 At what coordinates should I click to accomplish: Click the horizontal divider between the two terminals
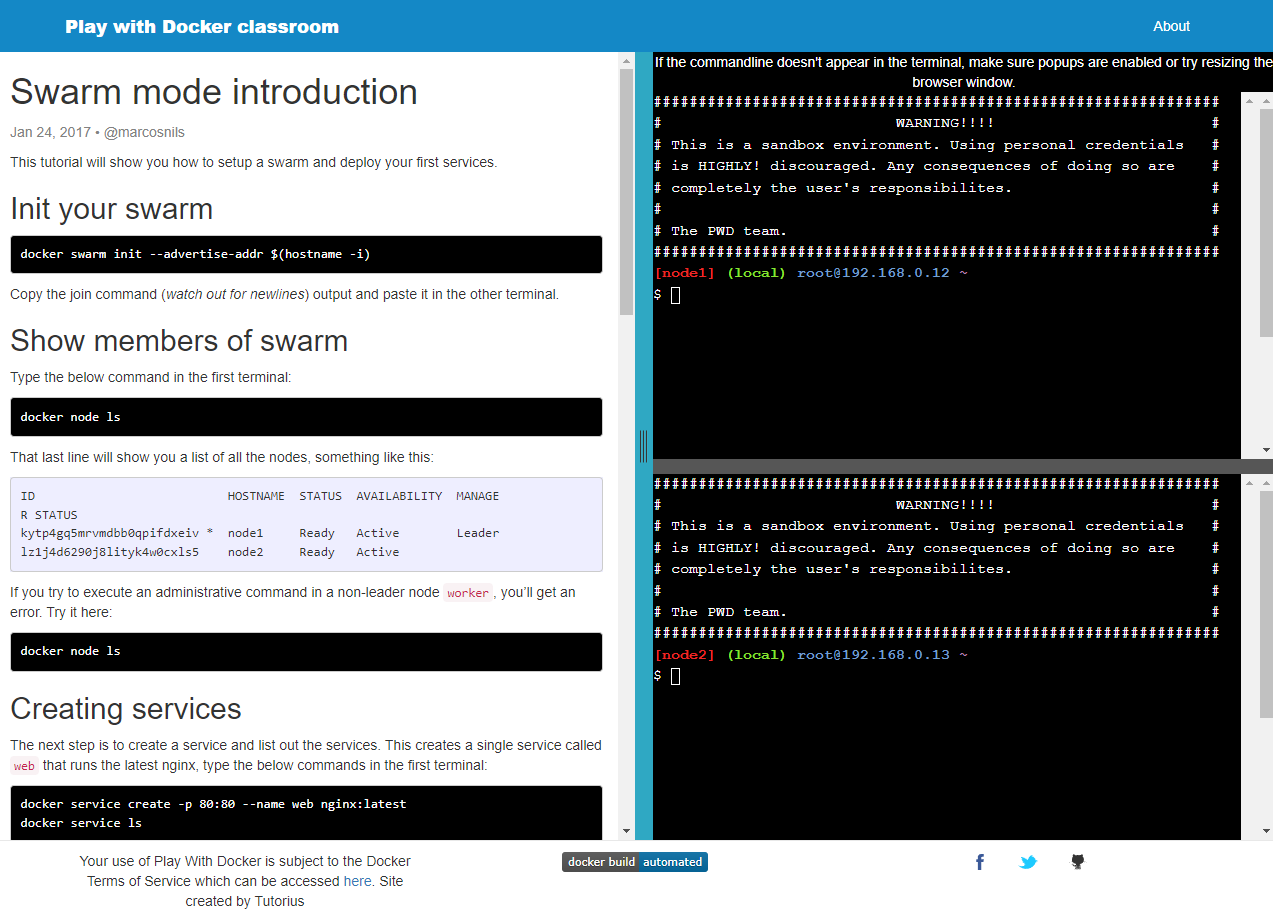tap(962, 466)
